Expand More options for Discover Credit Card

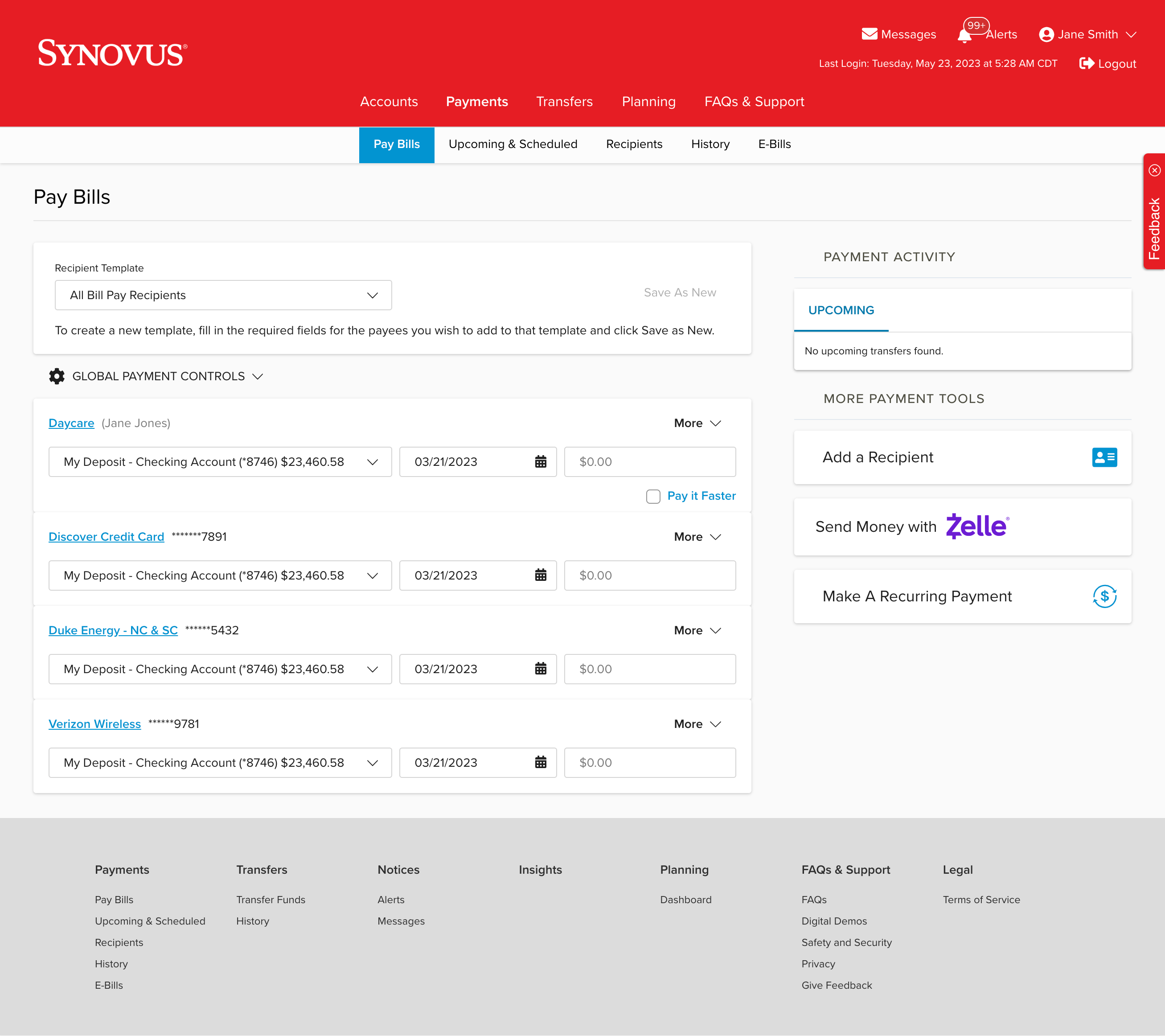(x=697, y=537)
